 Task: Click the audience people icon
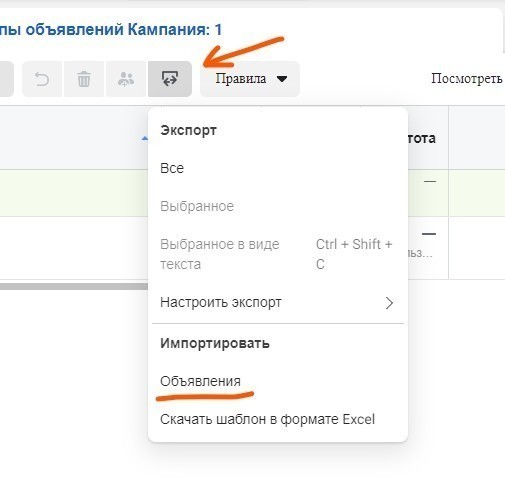[126, 79]
